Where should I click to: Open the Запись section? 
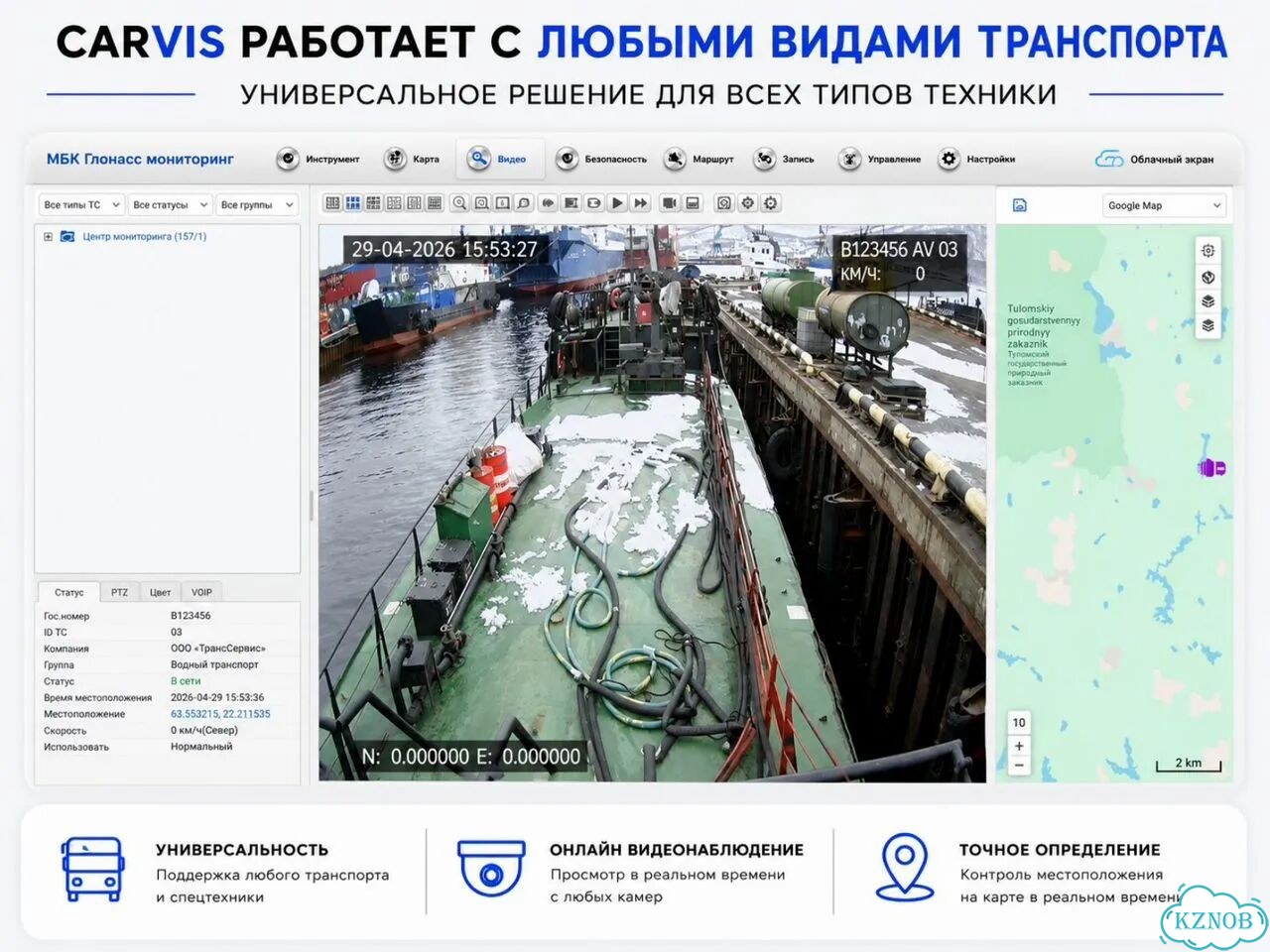tap(784, 159)
